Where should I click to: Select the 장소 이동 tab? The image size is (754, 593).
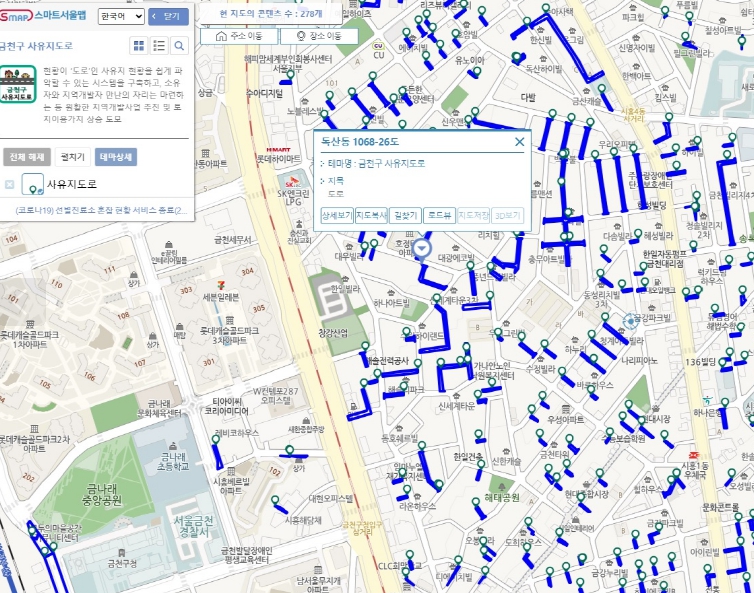coord(318,36)
